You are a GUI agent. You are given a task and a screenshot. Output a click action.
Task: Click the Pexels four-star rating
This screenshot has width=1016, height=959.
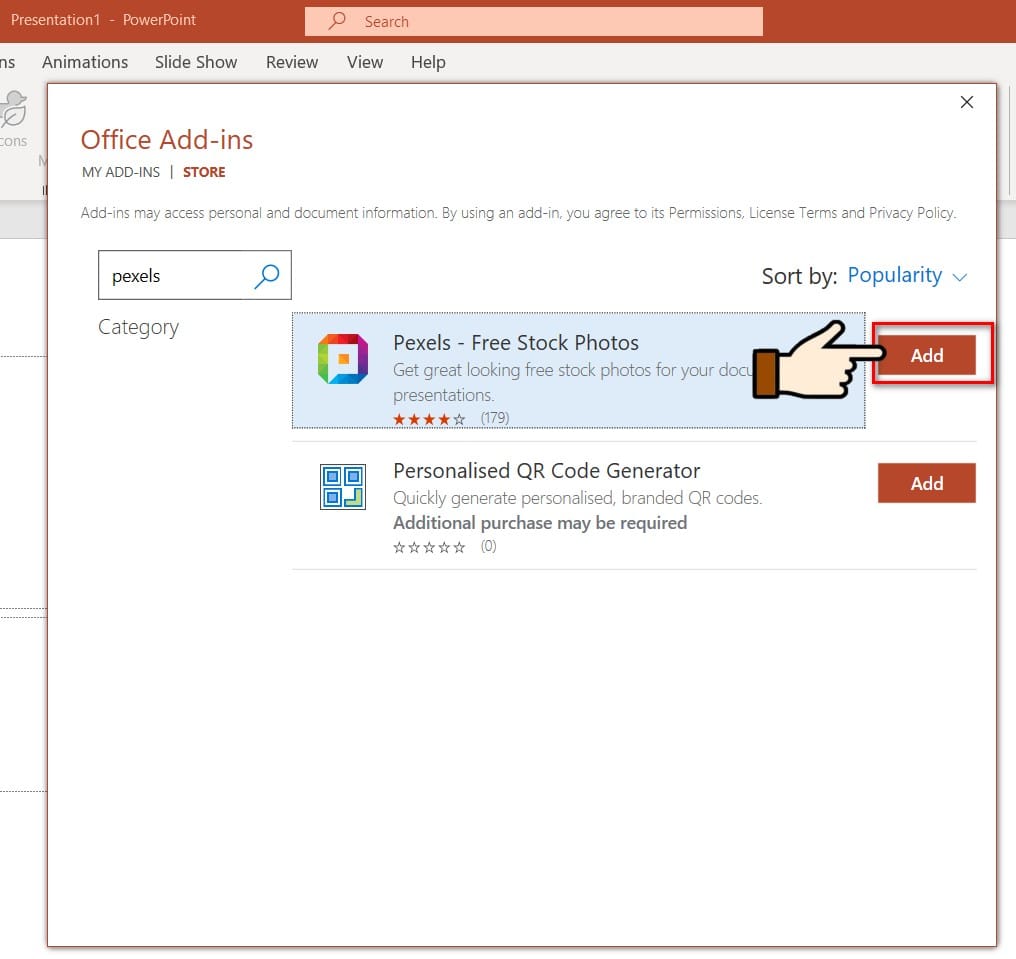pos(429,419)
